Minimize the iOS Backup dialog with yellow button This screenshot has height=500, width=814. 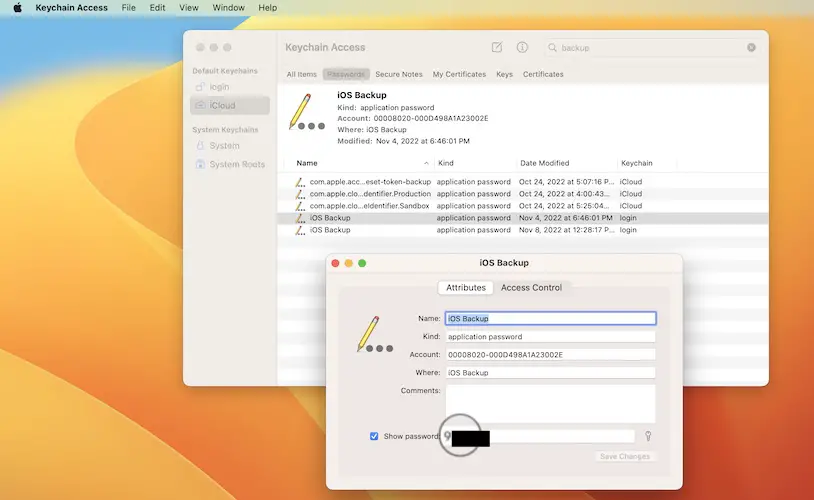(x=349, y=263)
